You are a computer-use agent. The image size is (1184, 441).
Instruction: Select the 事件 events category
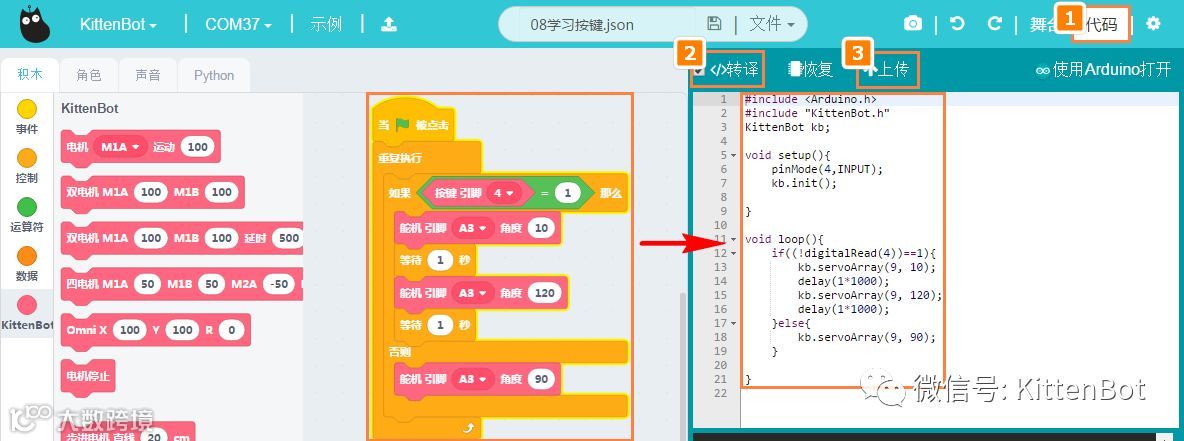[x=26, y=117]
